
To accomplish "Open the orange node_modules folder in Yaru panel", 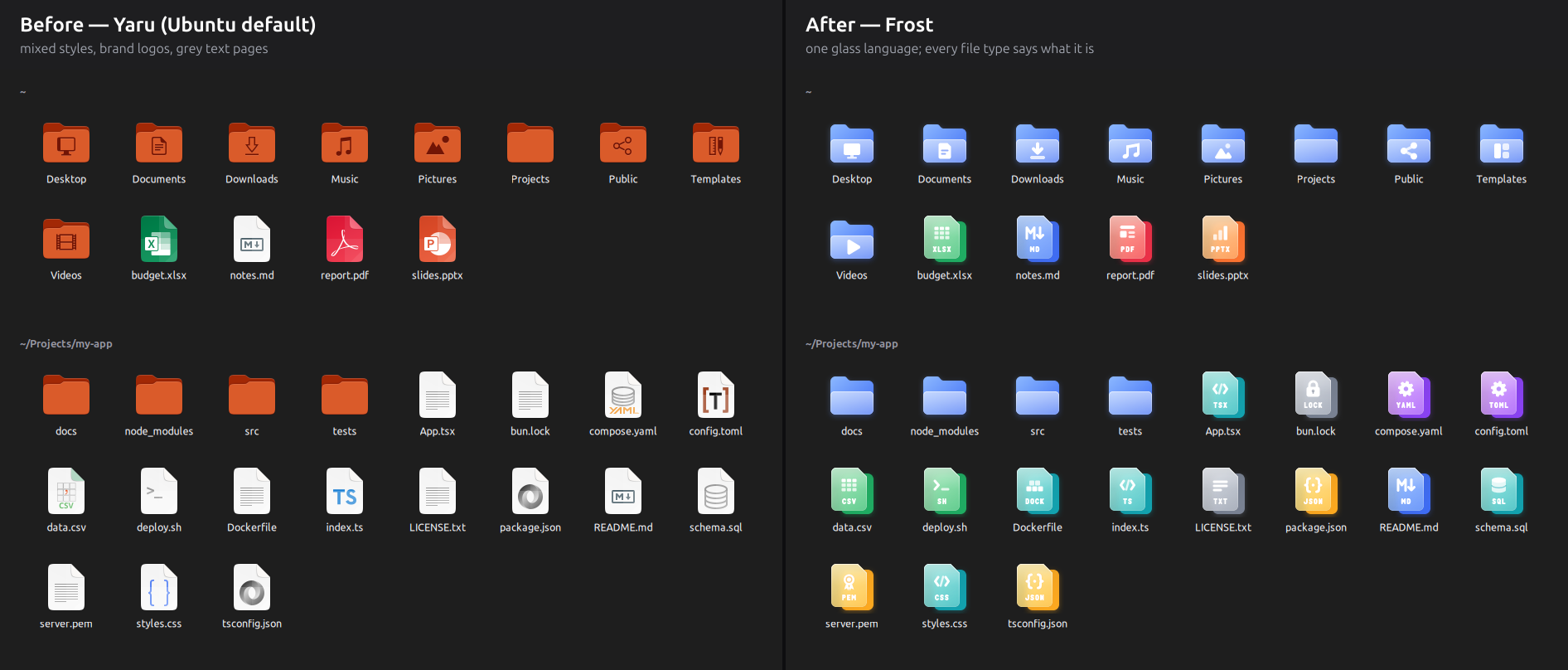I will coord(159,396).
